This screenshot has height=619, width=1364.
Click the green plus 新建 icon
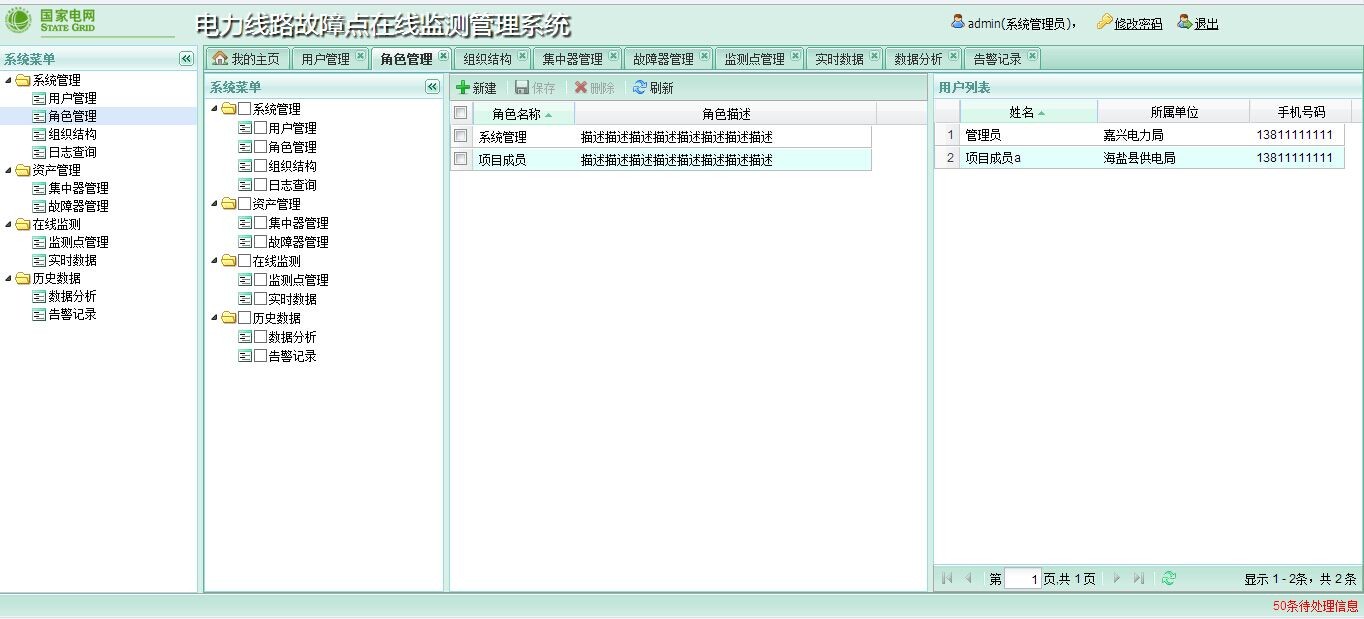coord(462,88)
